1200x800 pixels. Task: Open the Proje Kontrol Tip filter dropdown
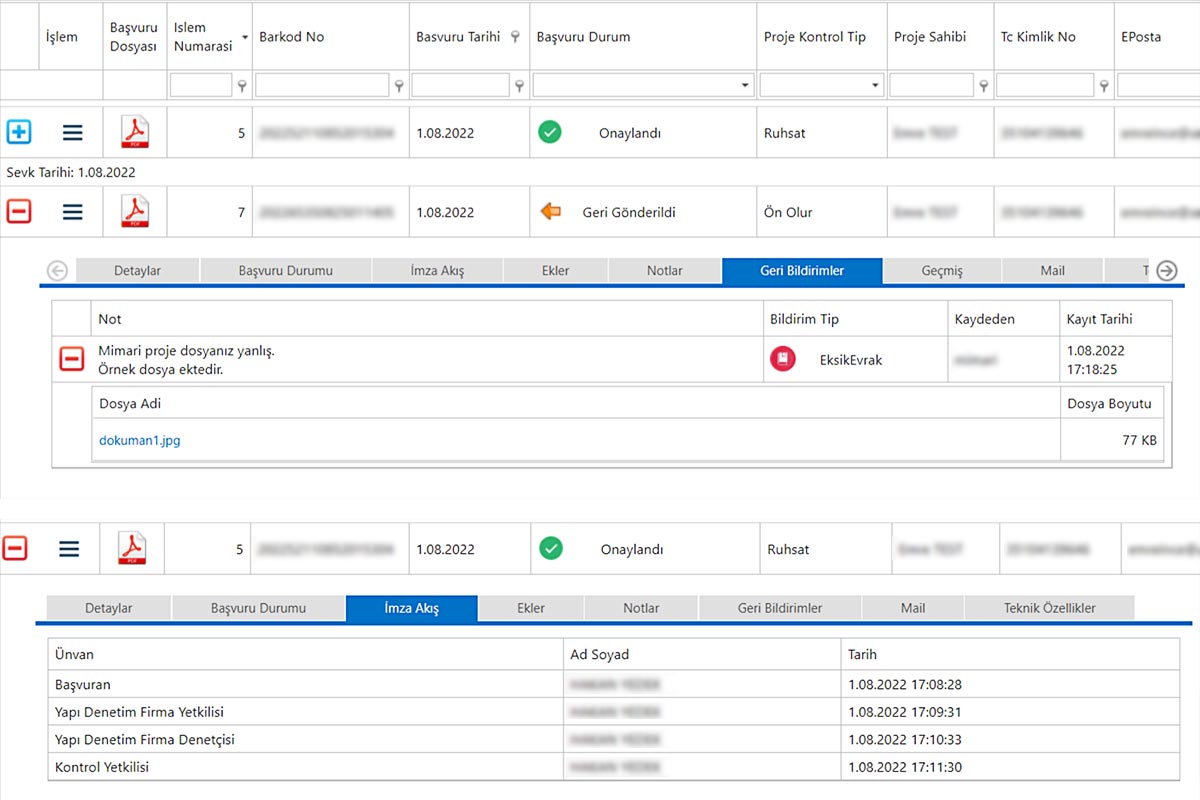pyautogui.click(x=875, y=86)
